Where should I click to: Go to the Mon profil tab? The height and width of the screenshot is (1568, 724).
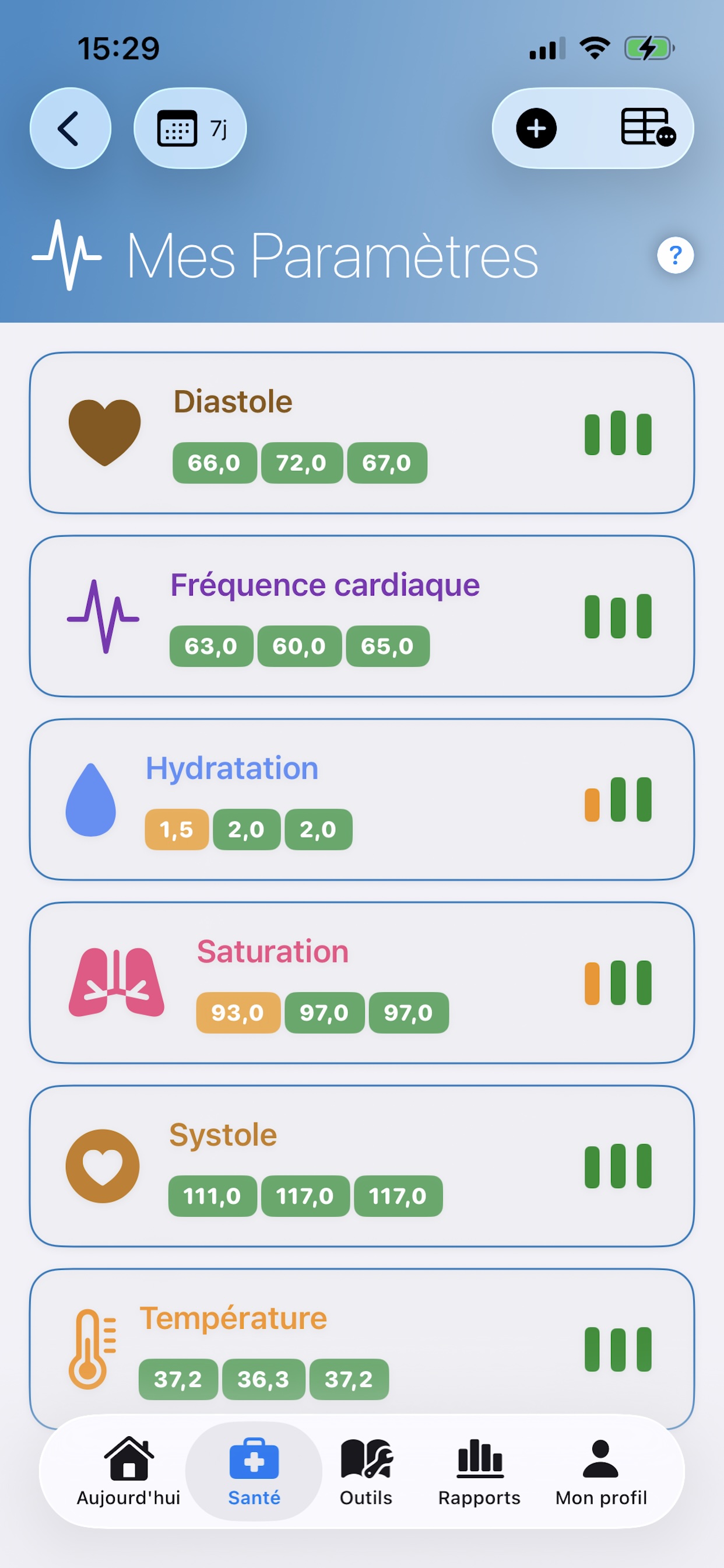click(x=600, y=1471)
